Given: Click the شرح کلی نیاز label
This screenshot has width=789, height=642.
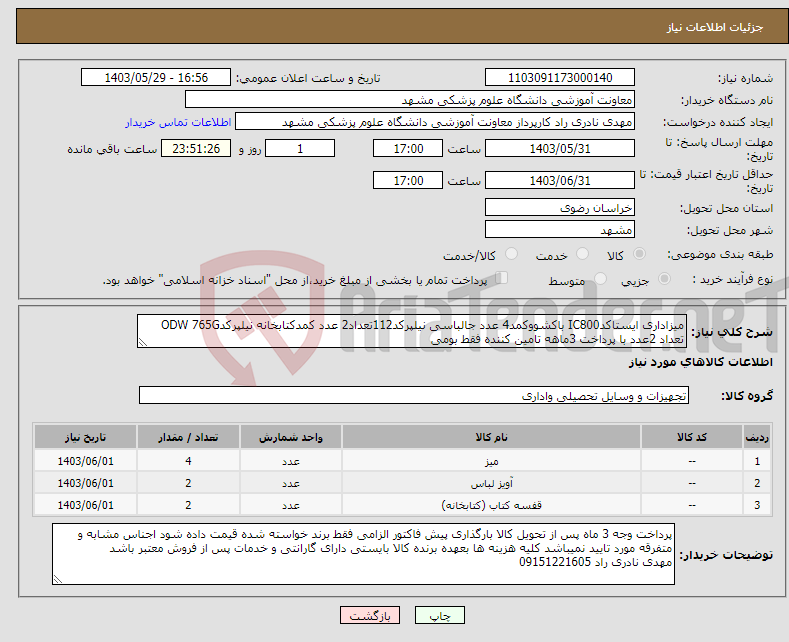Looking at the screenshot, I should tap(732, 332).
